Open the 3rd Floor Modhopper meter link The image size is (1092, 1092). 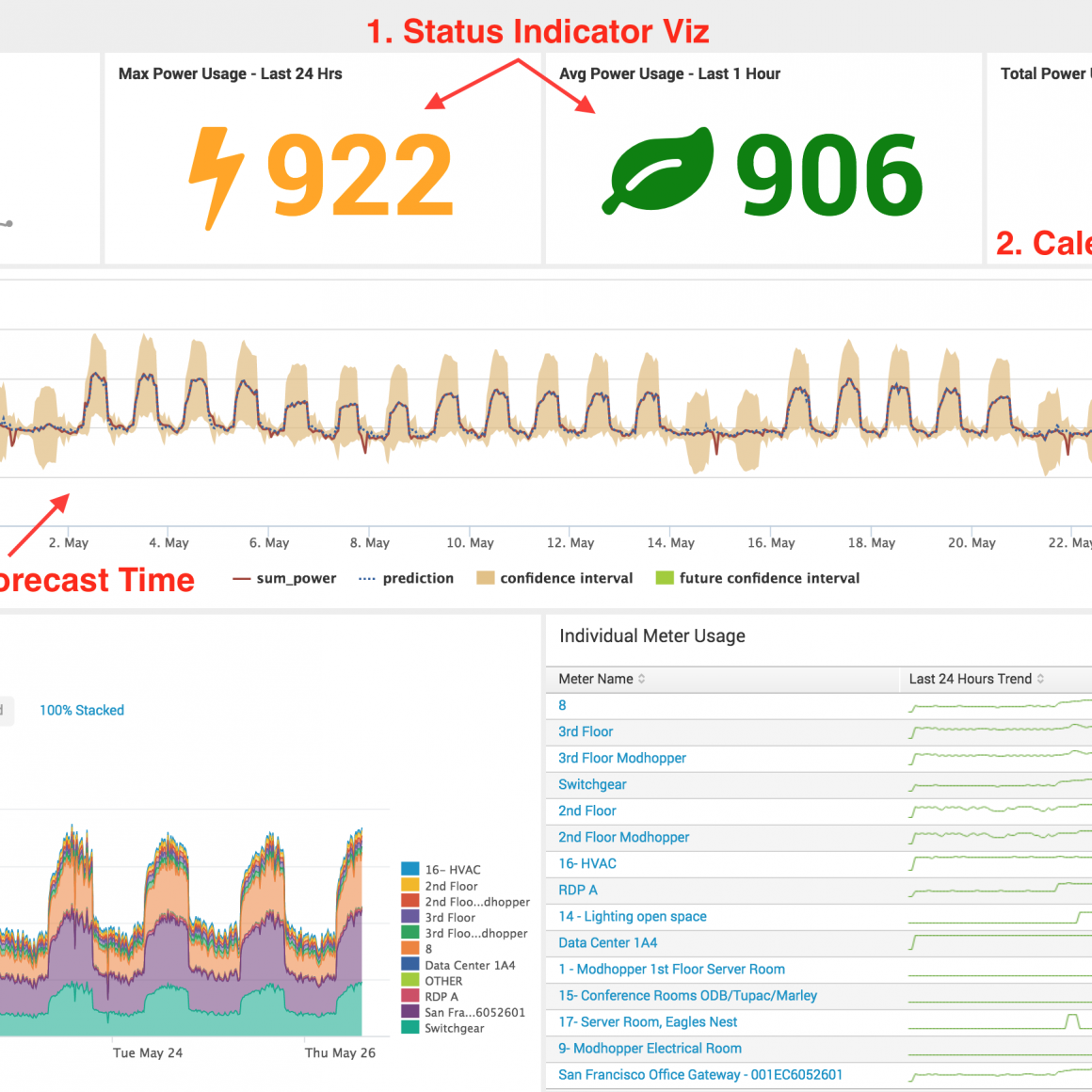(x=622, y=758)
